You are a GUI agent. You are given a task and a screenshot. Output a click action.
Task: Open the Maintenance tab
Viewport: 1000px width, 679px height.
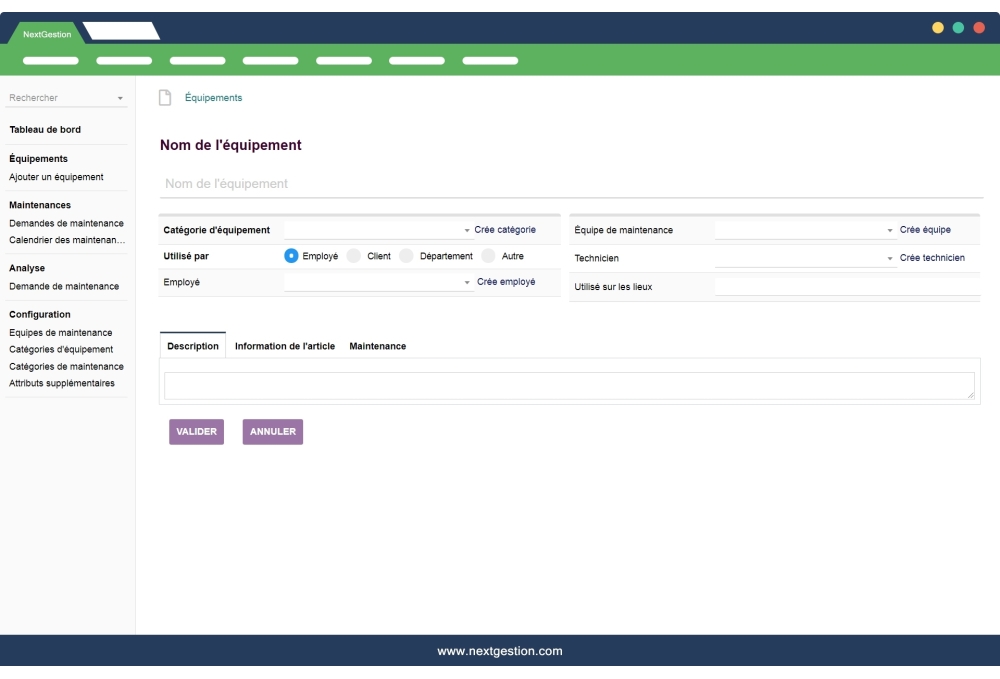pyautogui.click(x=377, y=345)
